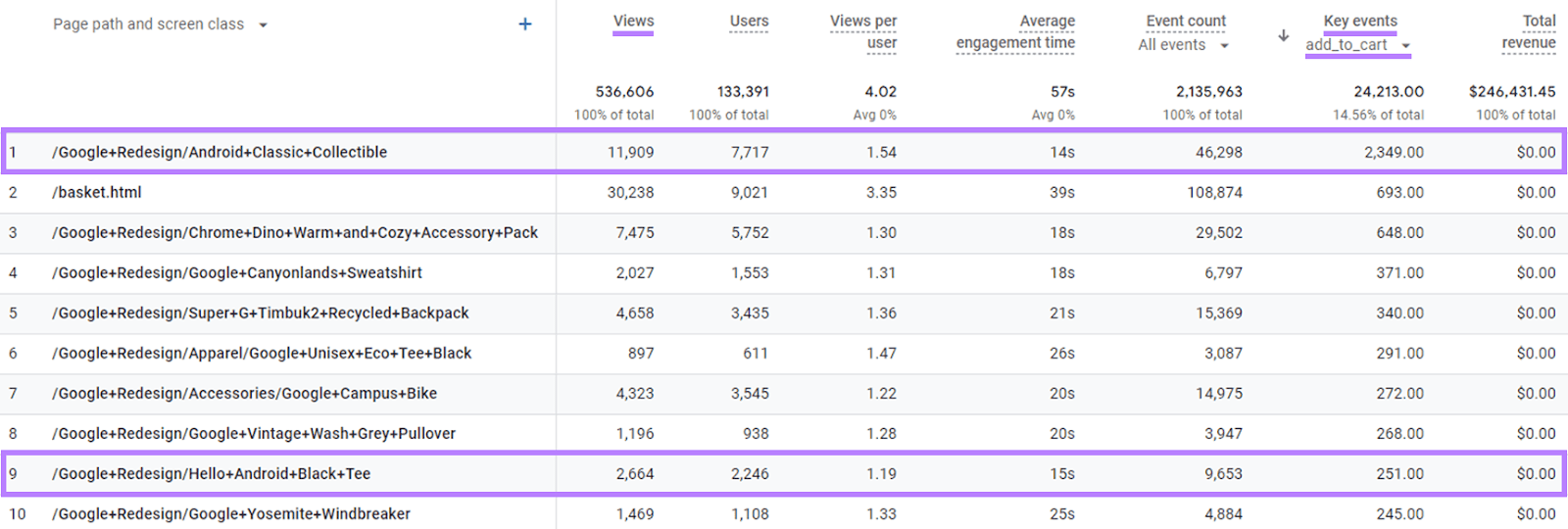Click Google Canyonlands Sweatshirt page path

coord(237,273)
